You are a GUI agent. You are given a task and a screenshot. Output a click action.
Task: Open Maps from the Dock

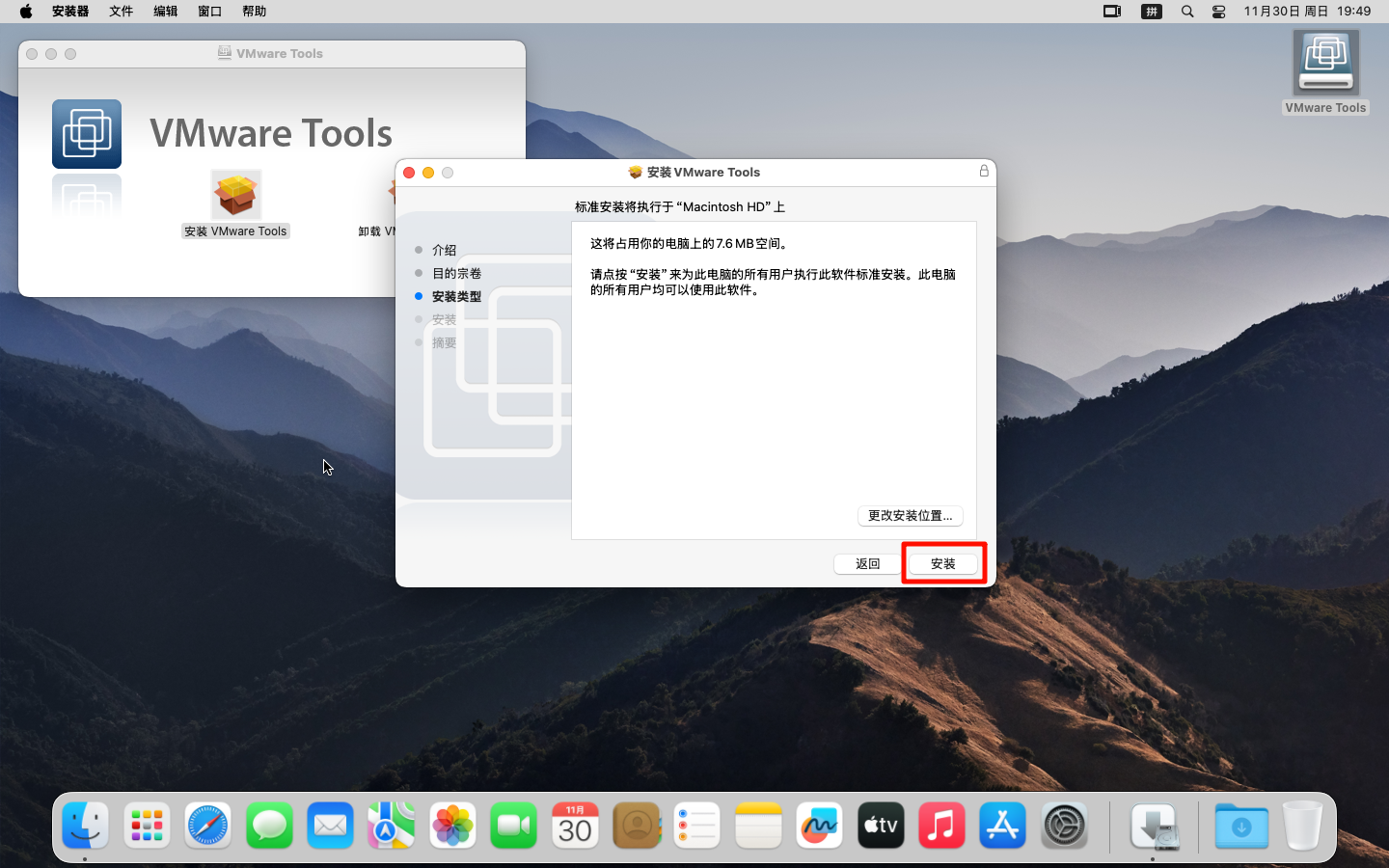pyautogui.click(x=392, y=826)
